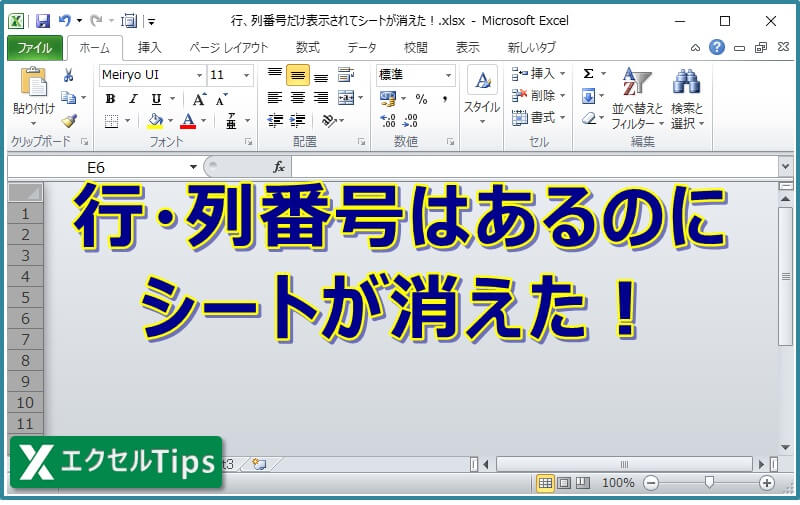Align text right
This screenshot has width=800, height=505.
coord(321,97)
